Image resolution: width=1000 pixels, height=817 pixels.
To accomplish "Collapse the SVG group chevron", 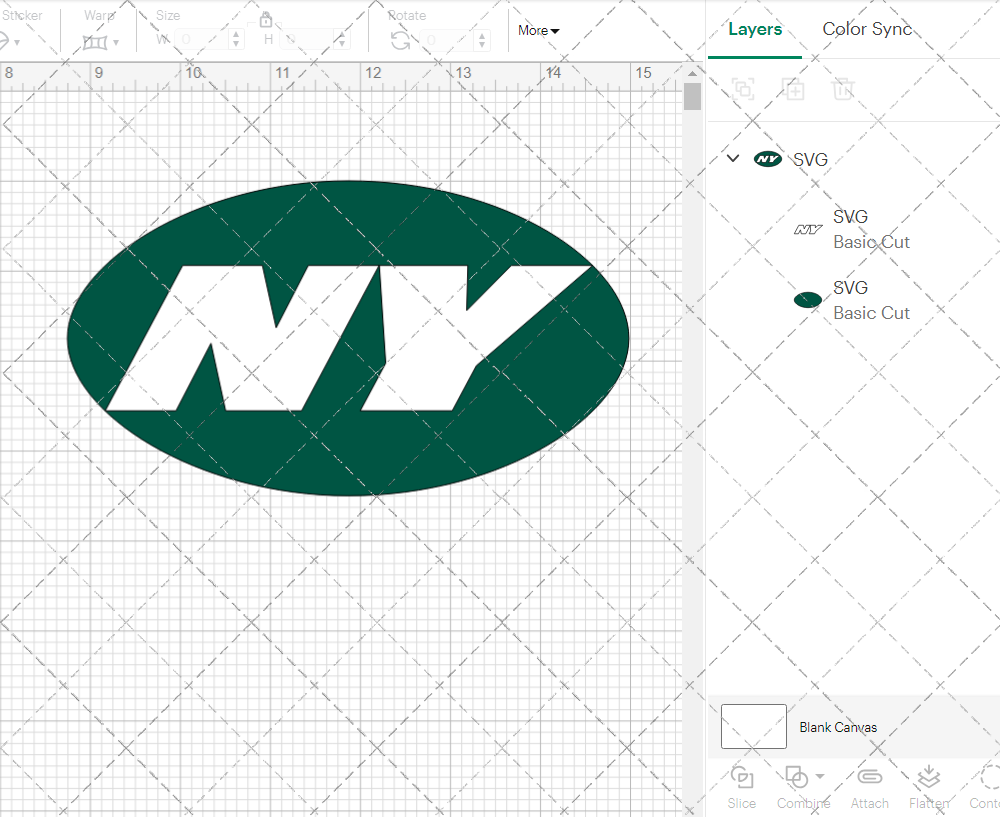I will [733, 158].
